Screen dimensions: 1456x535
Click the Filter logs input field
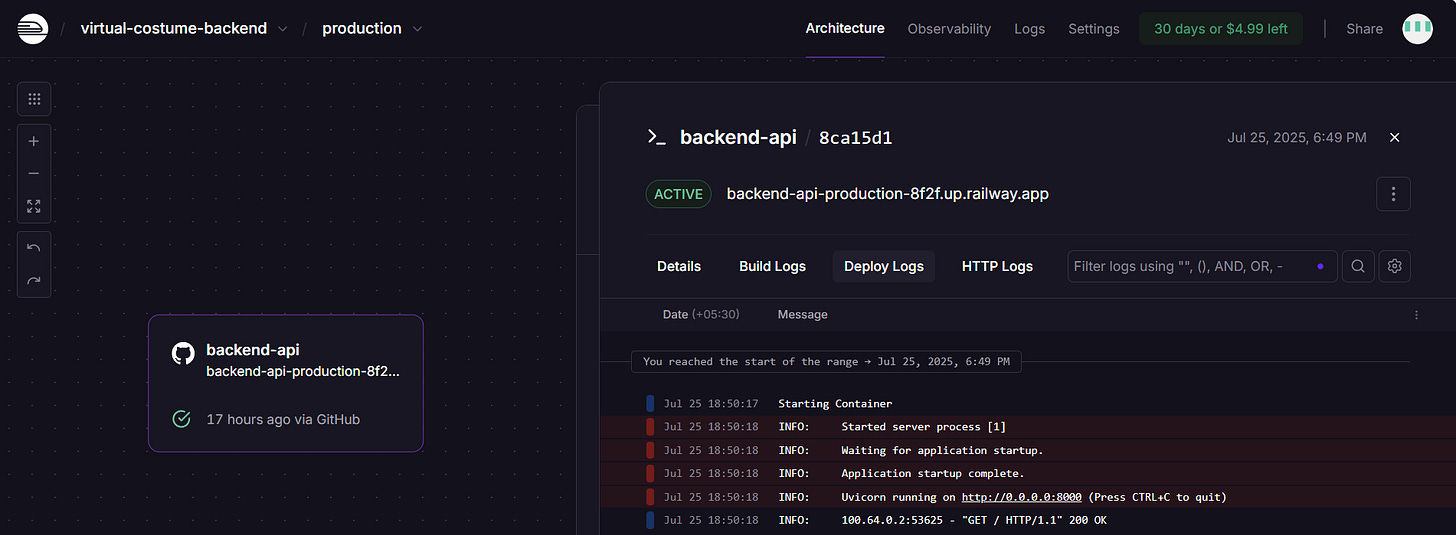coord(1190,266)
